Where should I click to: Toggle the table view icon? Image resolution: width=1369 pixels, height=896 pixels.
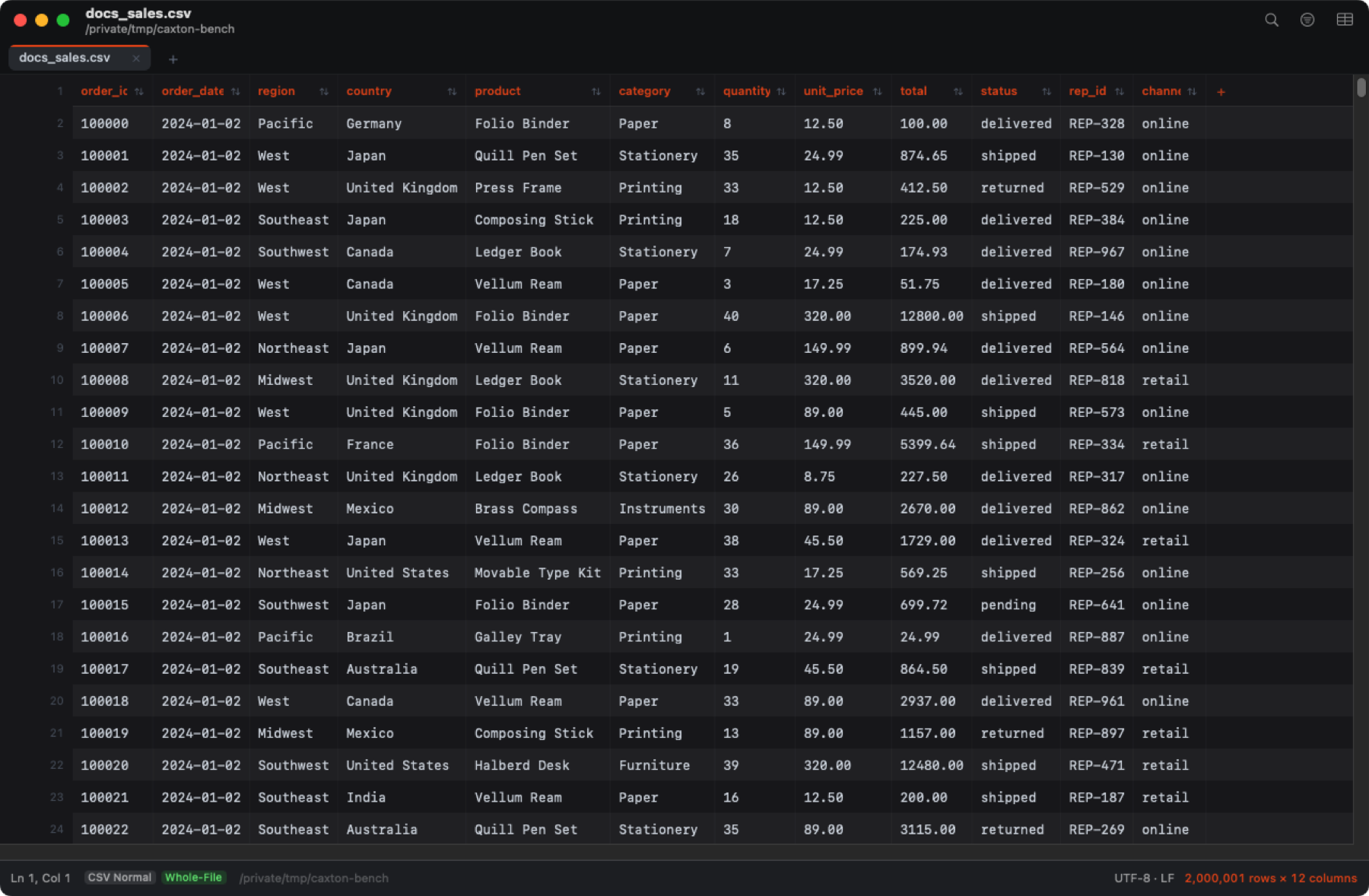click(x=1345, y=20)
